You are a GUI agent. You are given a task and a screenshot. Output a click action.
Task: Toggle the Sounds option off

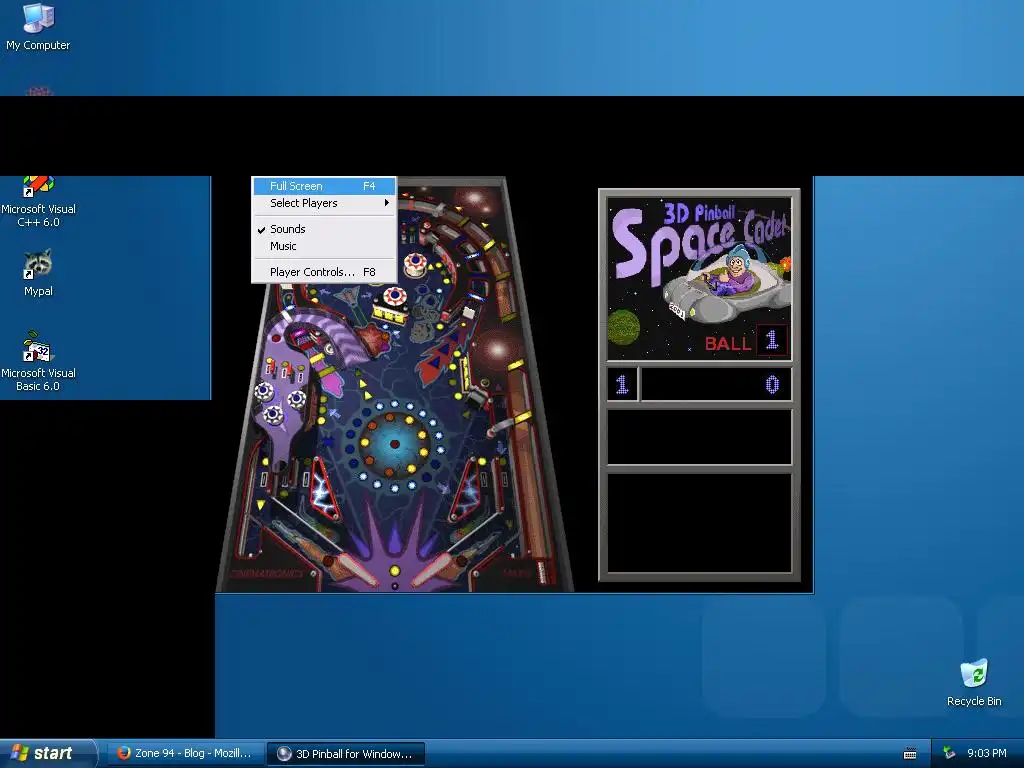pos(323,229)
